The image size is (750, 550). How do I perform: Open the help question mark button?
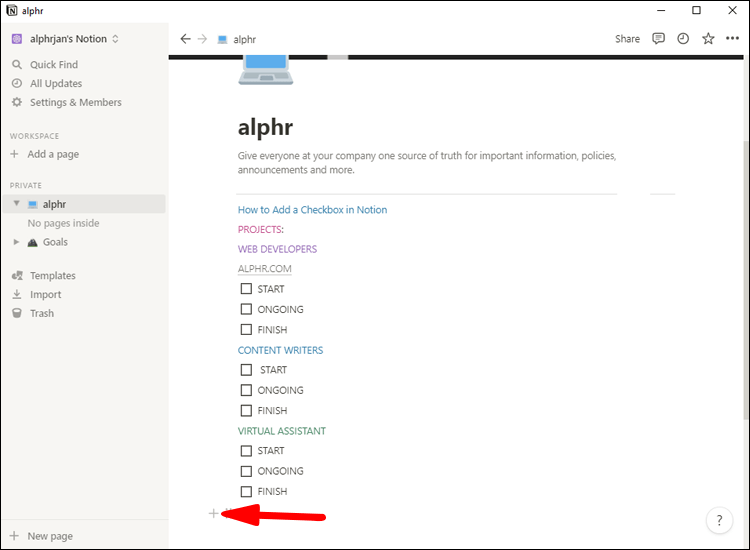(719, 520)
